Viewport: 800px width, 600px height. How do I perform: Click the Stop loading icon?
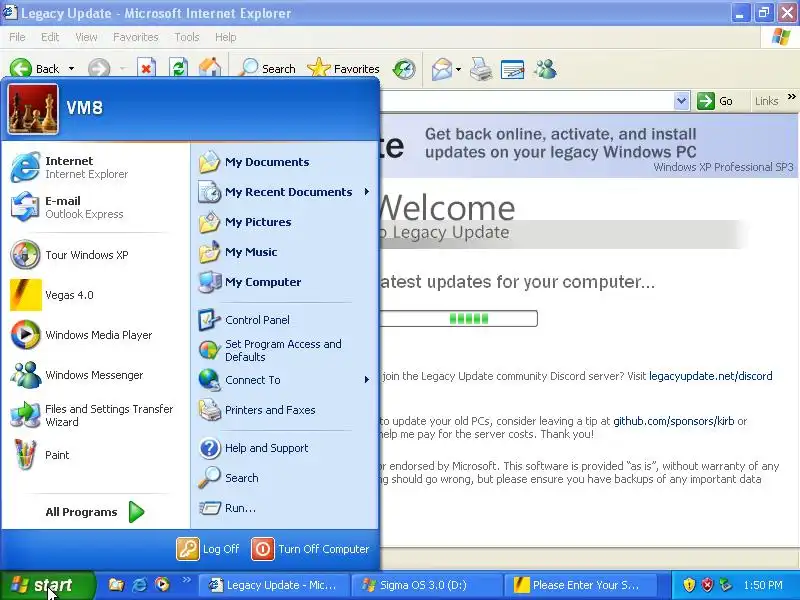[x=146, y=68]
